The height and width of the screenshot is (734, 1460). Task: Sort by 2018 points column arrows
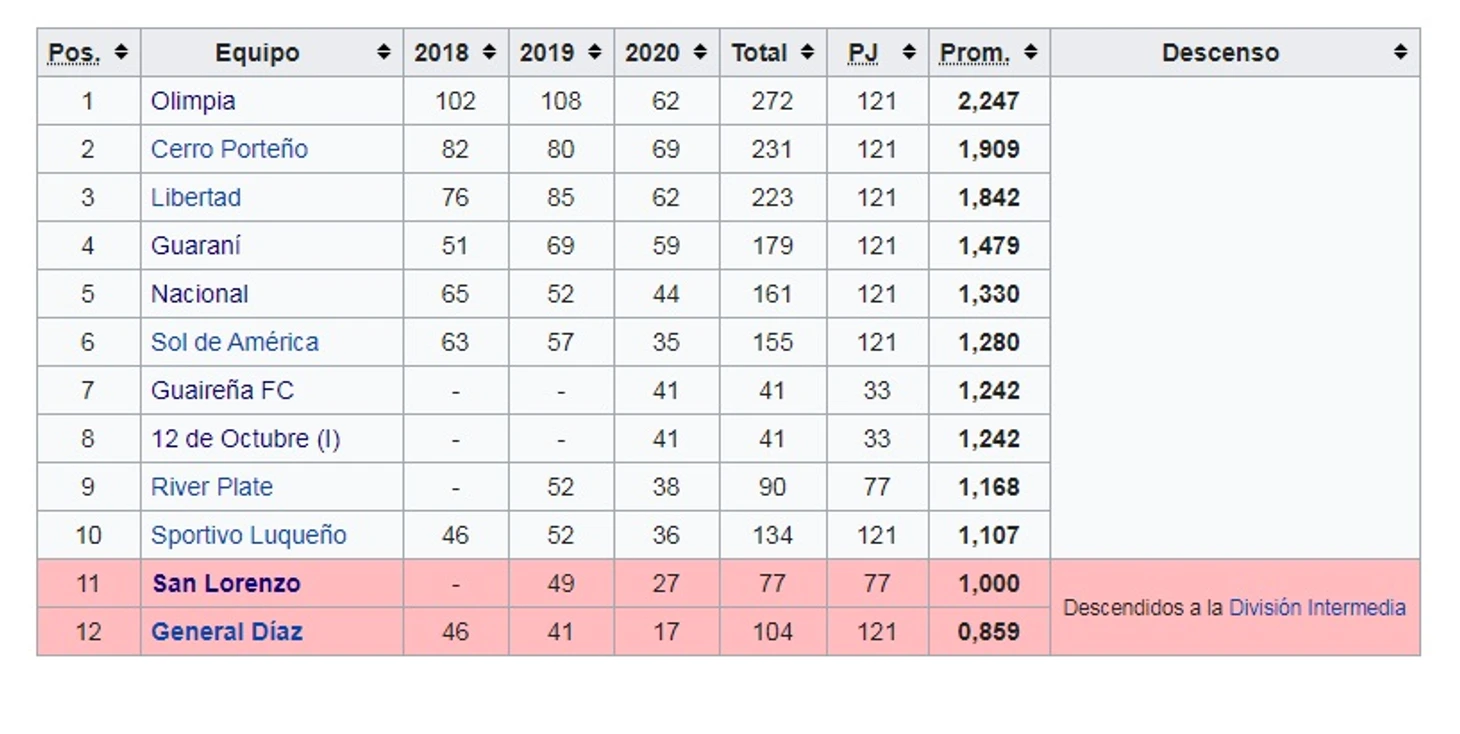489,53
